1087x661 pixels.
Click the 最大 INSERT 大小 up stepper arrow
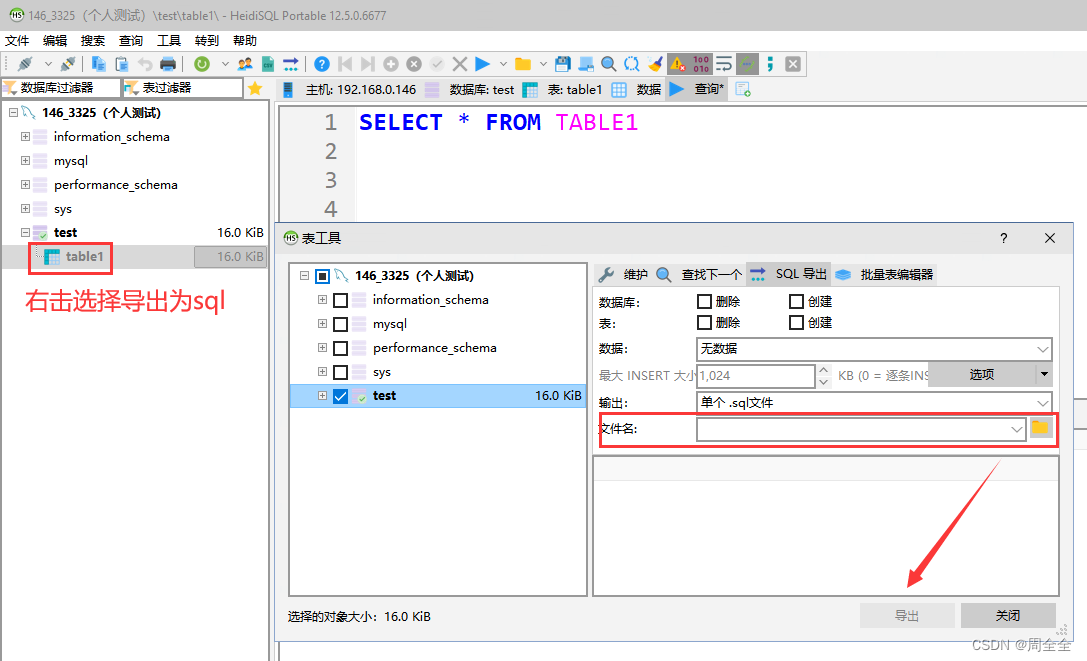point(823,370)
